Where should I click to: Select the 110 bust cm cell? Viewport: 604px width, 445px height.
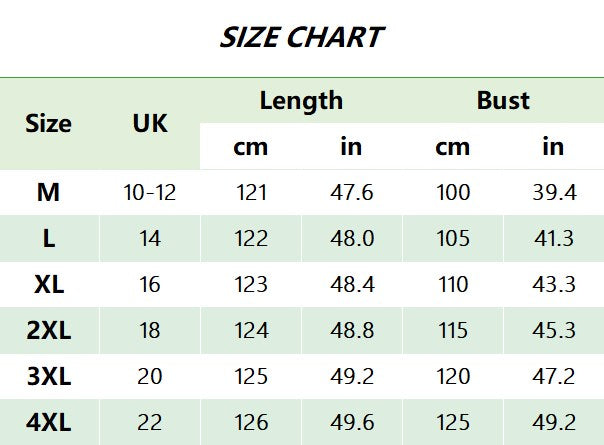(453, 285)
